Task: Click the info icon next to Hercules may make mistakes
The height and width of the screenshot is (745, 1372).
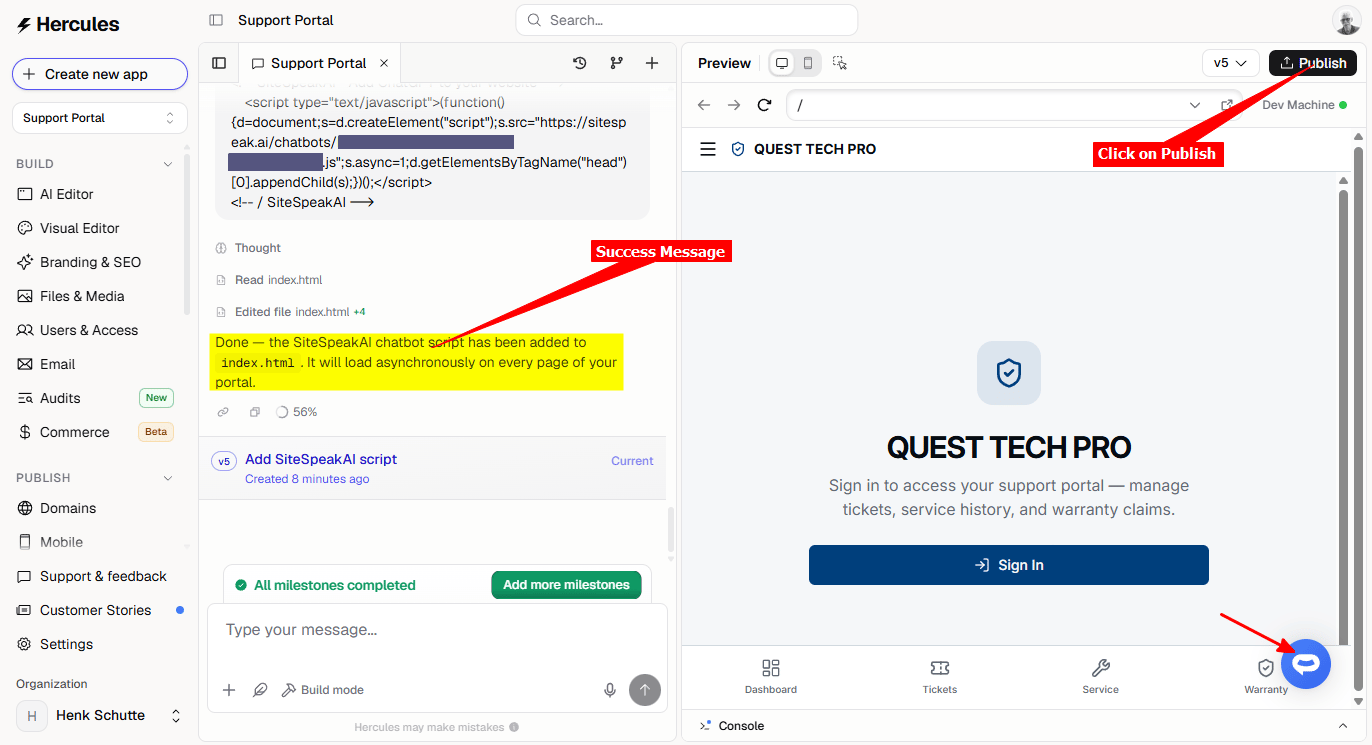Action: point(514,727)
